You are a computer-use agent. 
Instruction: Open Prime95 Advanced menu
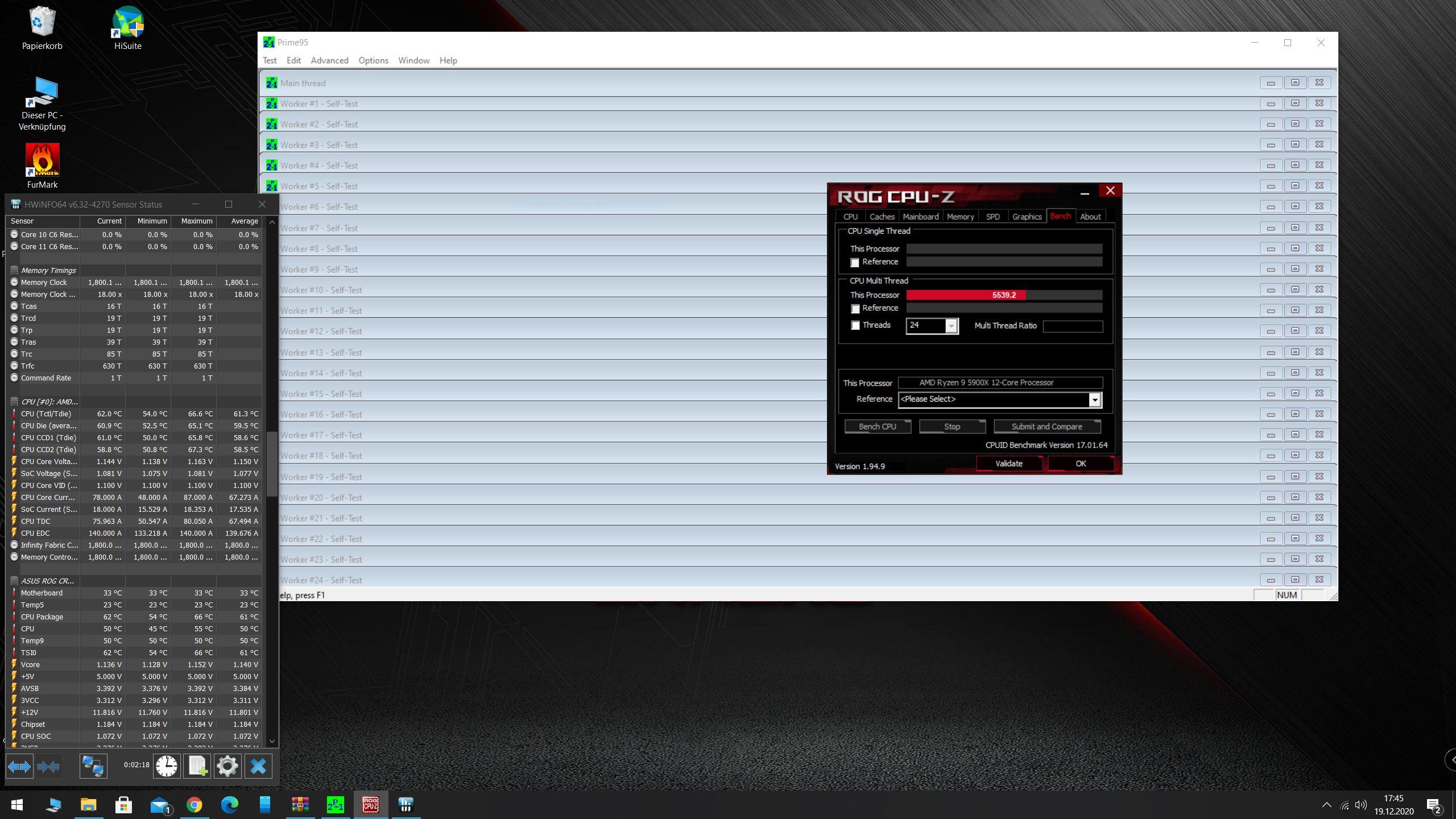click(330, 60)
